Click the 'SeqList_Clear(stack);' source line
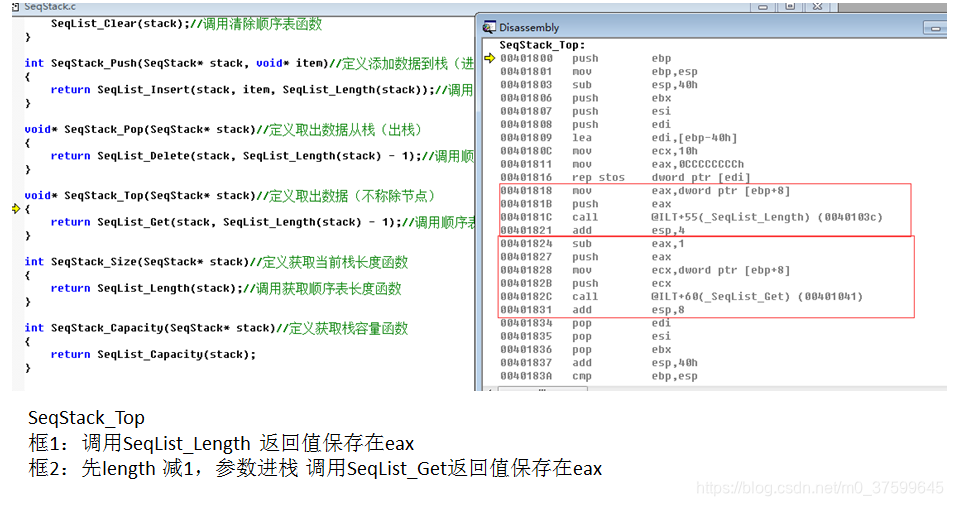 tap(186, 24)
